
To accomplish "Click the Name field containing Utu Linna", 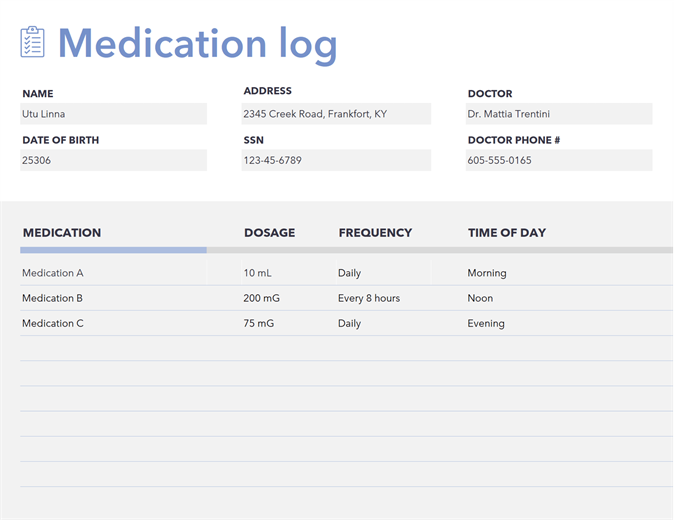I will [x=113, y=114].
